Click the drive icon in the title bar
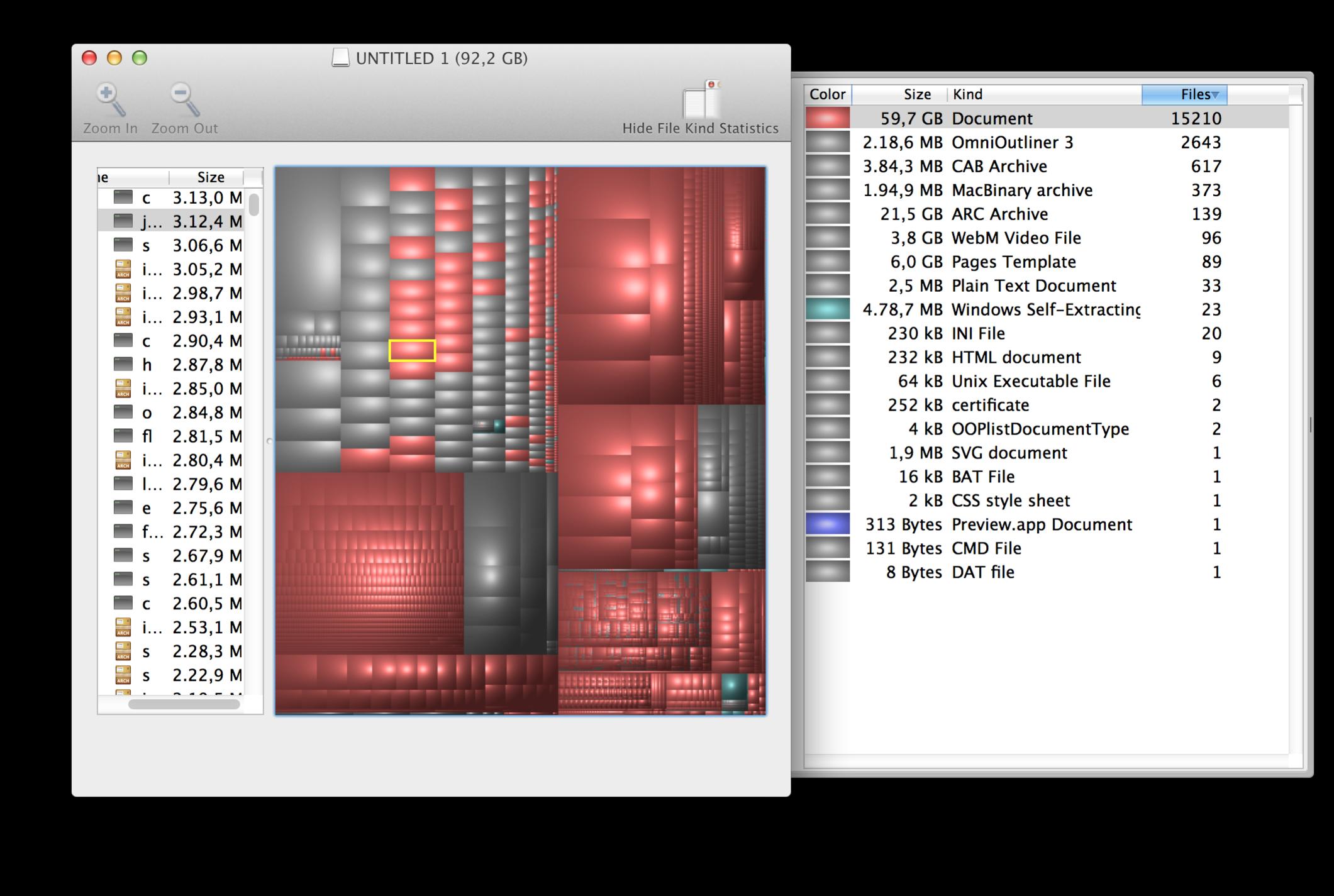 pyautogui.click(x=340, y=58)
